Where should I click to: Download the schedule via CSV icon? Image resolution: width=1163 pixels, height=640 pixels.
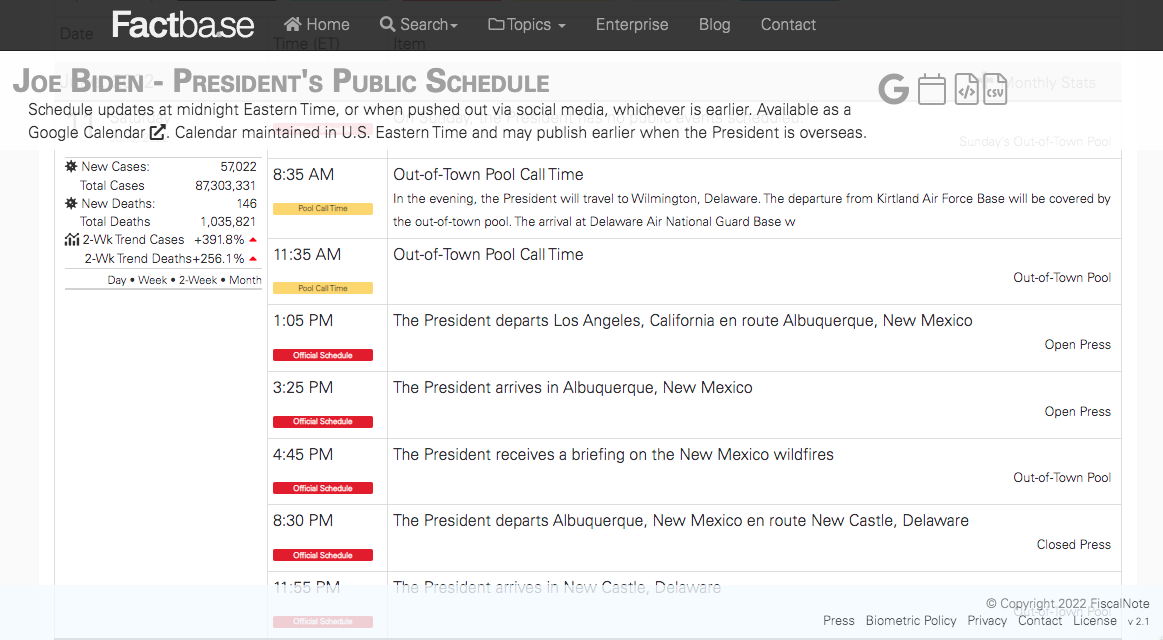click(x=995, y=89)
